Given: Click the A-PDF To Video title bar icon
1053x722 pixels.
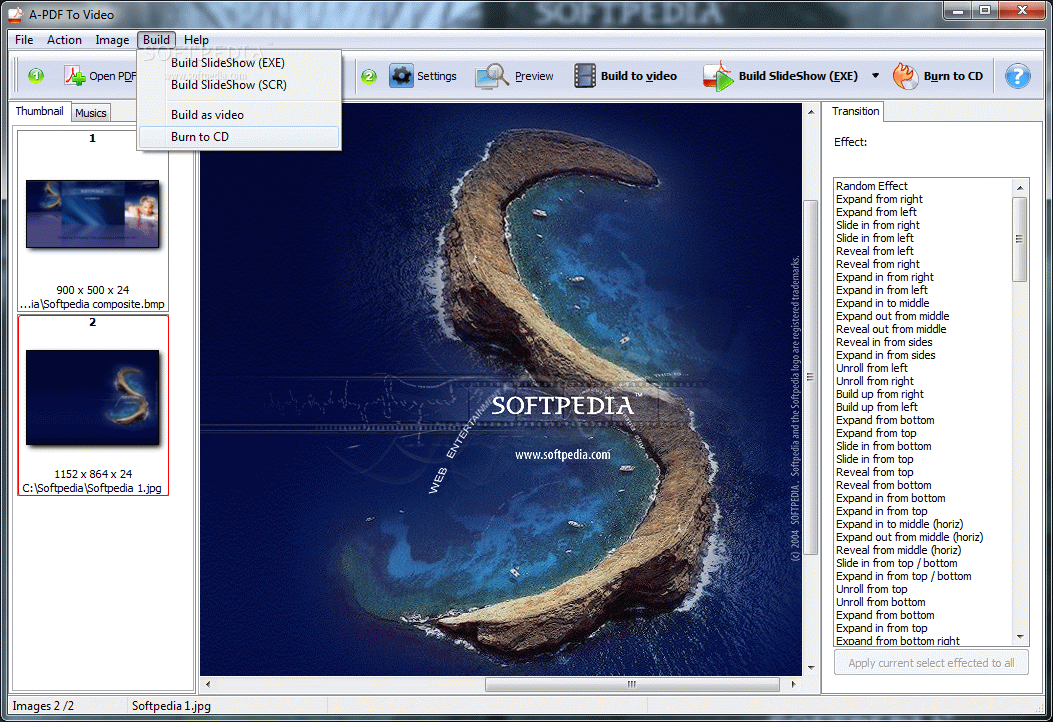Looking at the screenshot, I should (x=15, y=14).
